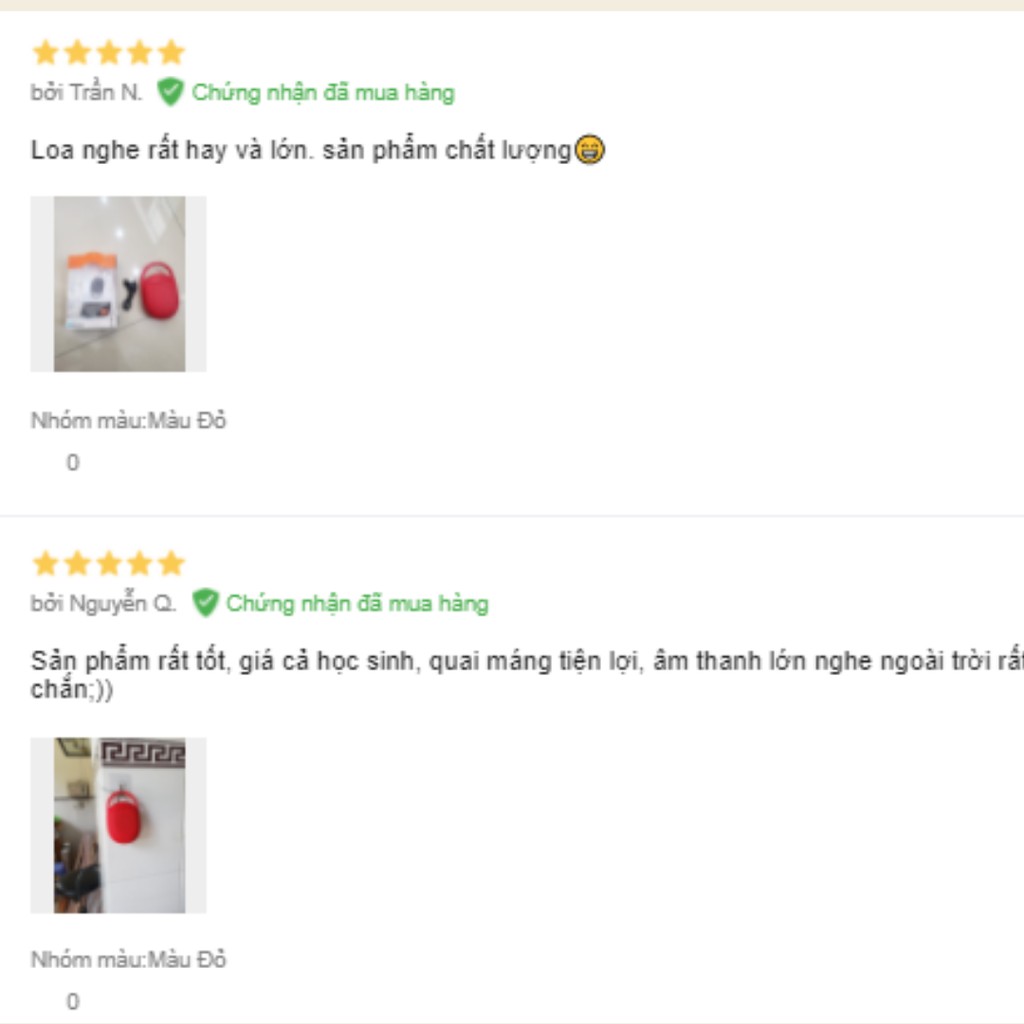Click "Chứng nhận đã mua hàng" next to Nguyễn Q.
Image resolution: width=1024 pixels, height=1024 pixels.
[x=357, y=603]
